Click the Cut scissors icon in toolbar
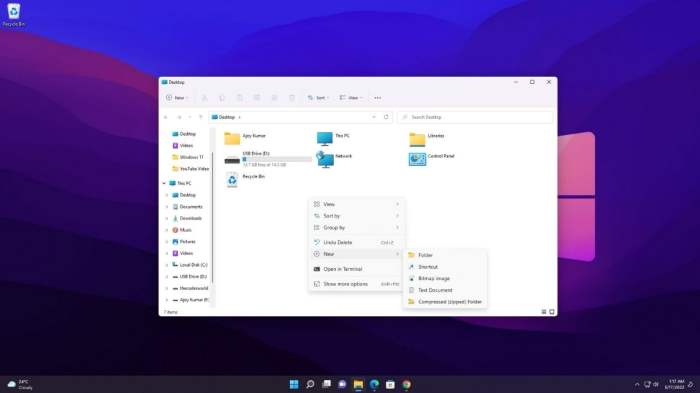 (204, 98)
